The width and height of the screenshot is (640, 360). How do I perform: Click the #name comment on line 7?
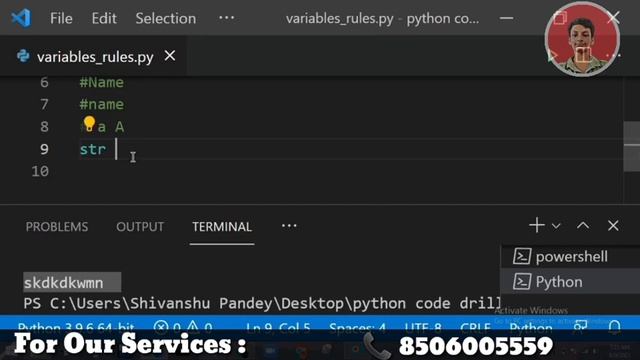click(102, 104)
